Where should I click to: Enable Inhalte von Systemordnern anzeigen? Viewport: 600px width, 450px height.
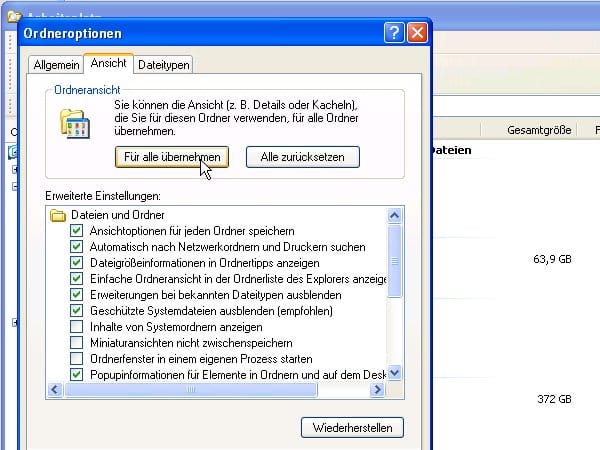[77, 327]
